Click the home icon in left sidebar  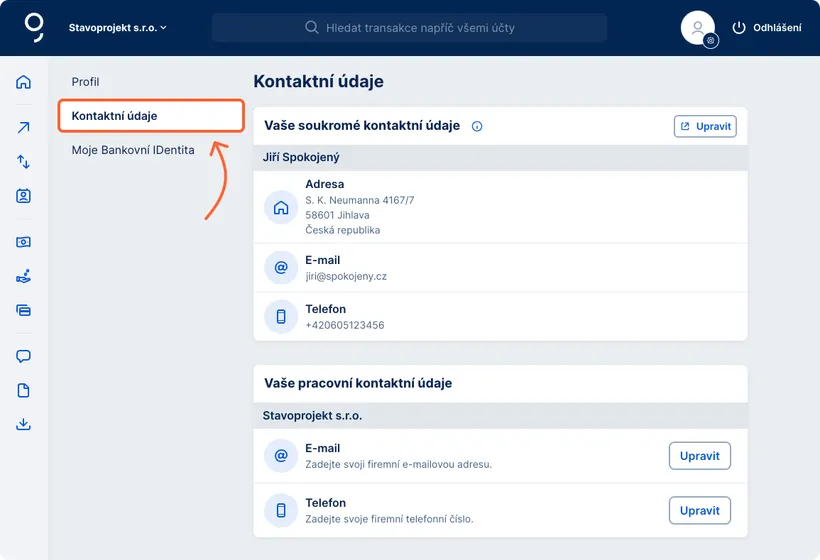[x=23, y=82]
